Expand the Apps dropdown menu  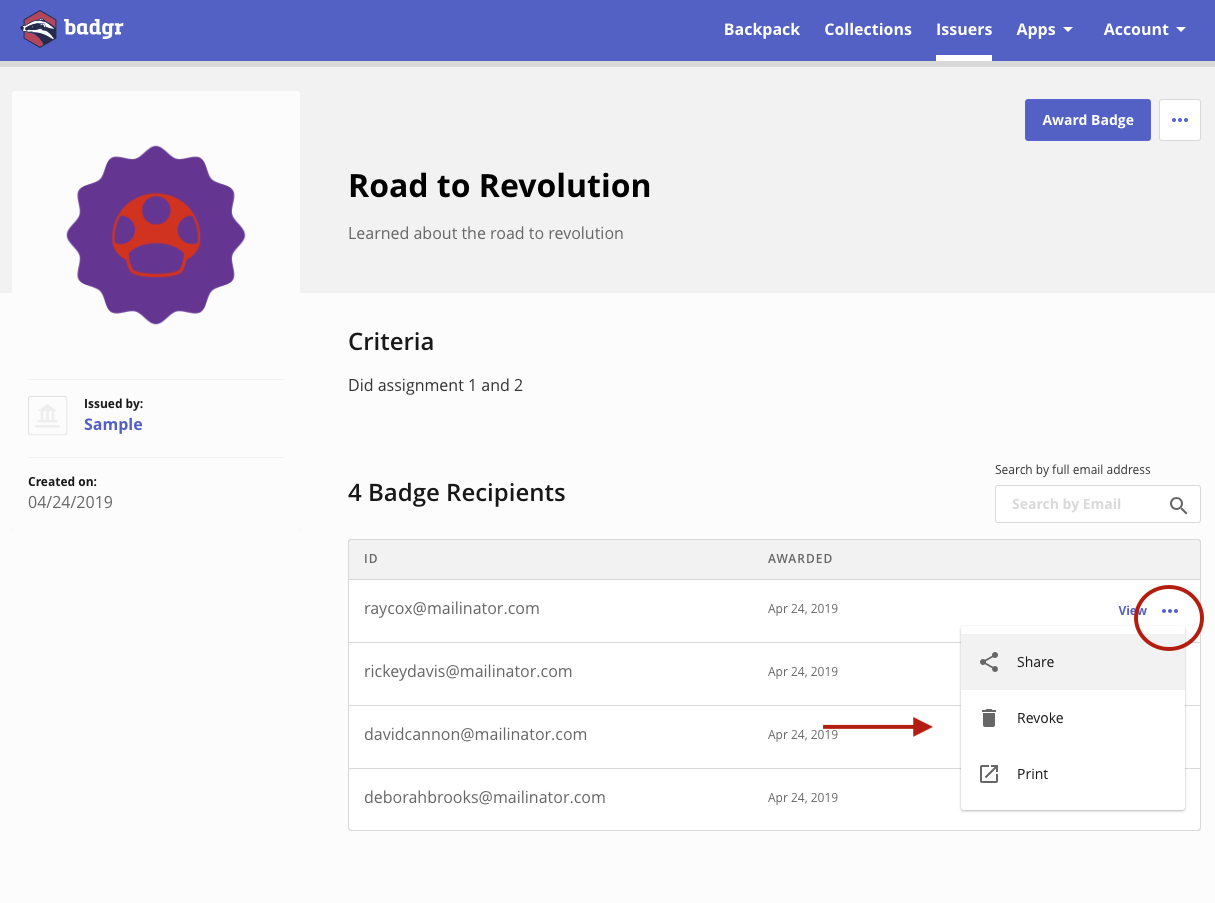(1044, 29)
